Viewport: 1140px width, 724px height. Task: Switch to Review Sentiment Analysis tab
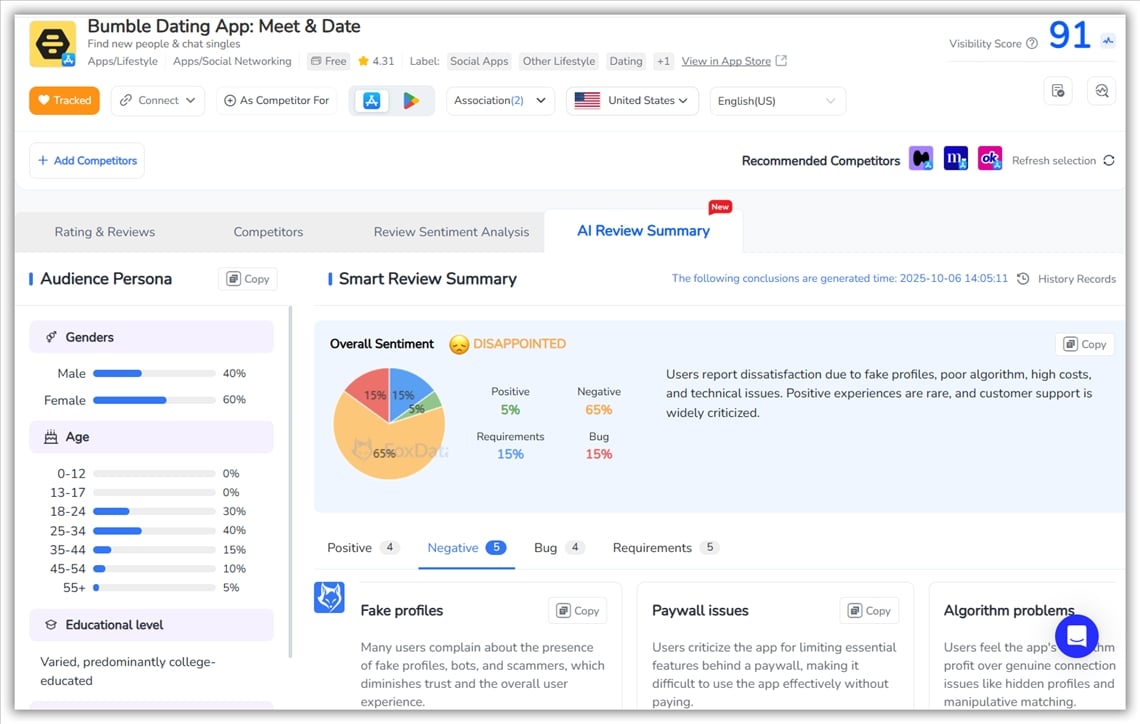[x=451, y=232]
